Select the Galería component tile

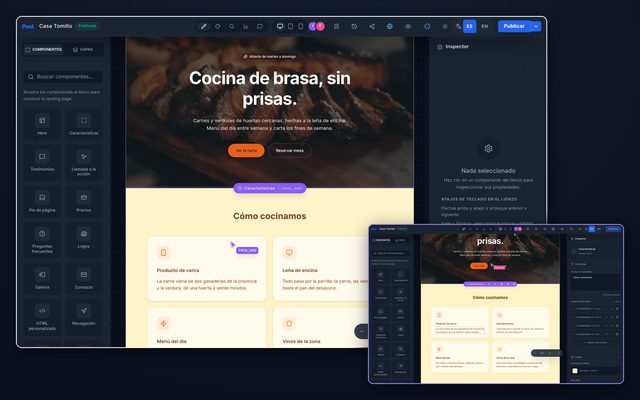pyautogui.click(x=42, y=278)
